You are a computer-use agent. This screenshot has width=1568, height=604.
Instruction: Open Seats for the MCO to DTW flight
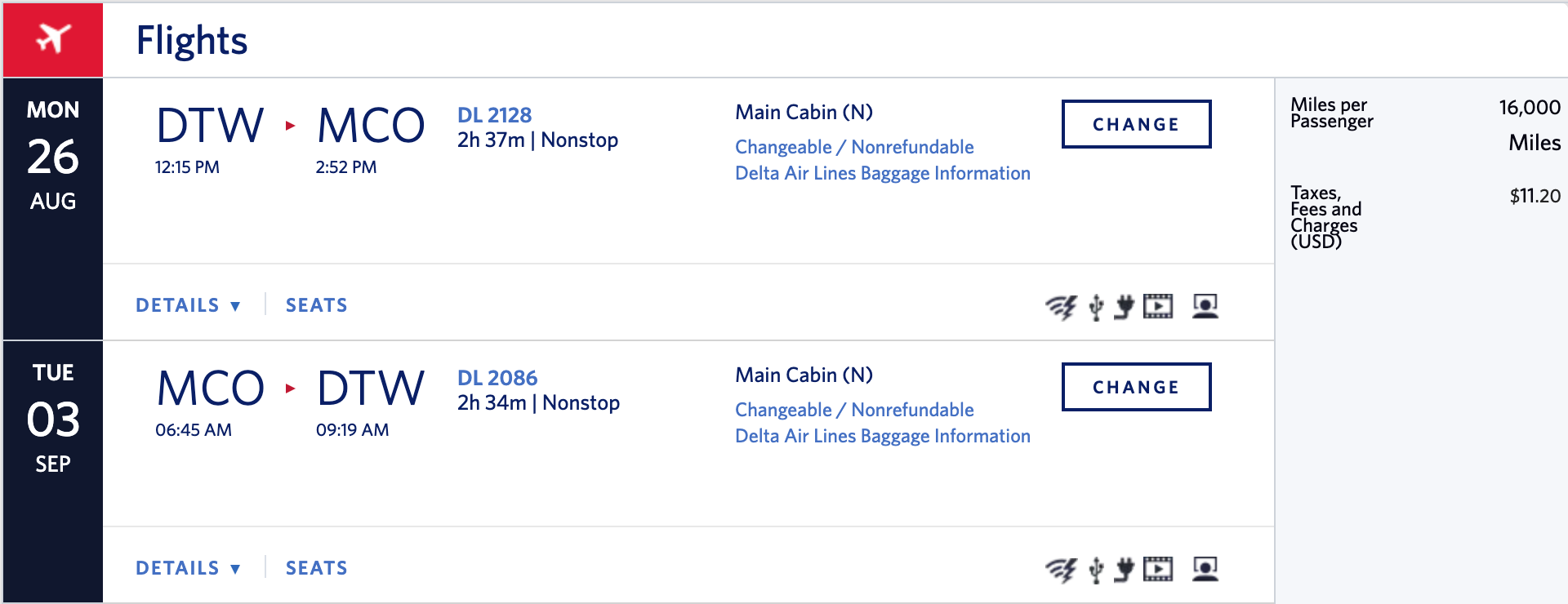pos(316,568)
